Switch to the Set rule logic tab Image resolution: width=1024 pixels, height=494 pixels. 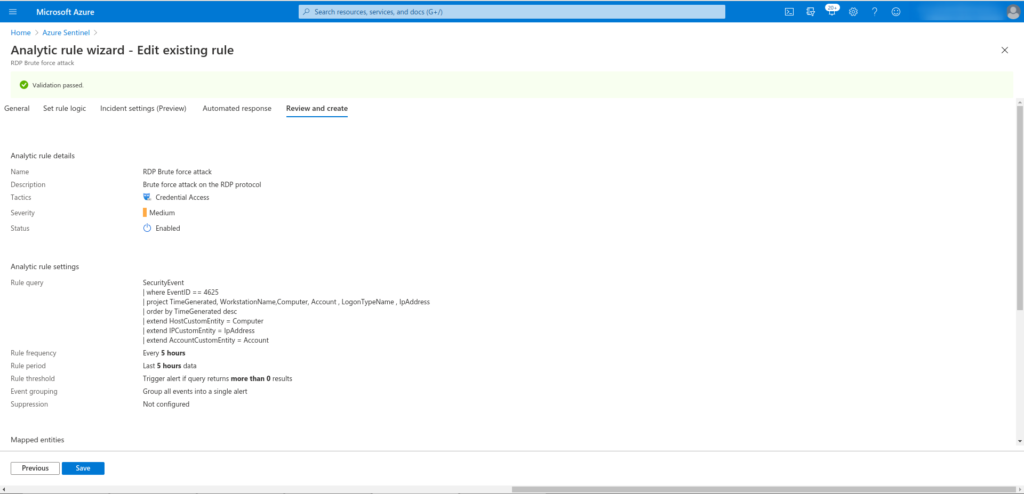pos(65,108)
